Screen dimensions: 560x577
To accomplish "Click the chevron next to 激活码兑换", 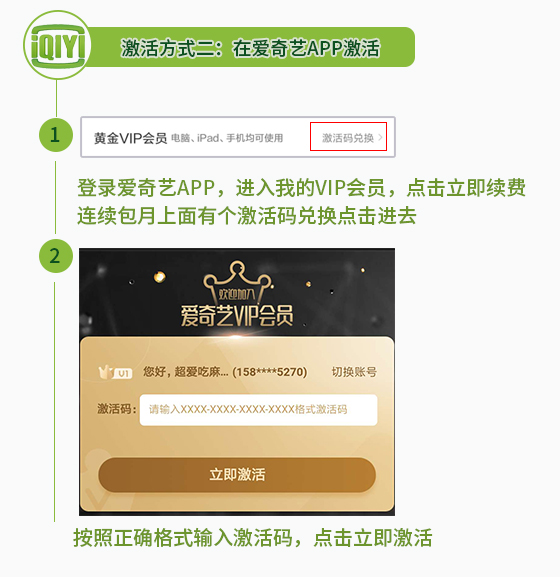I will 380,137.
